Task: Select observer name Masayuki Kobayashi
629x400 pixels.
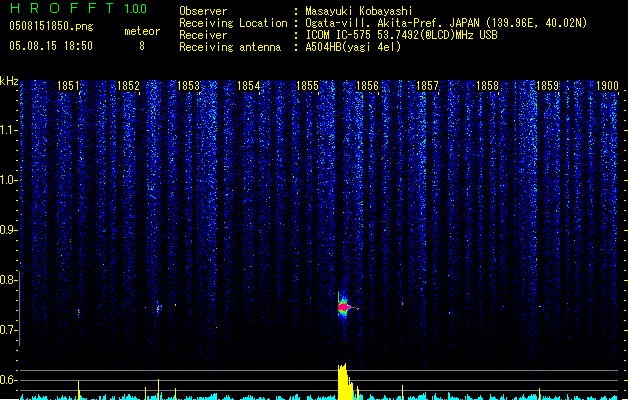Action: coord(359,11)
